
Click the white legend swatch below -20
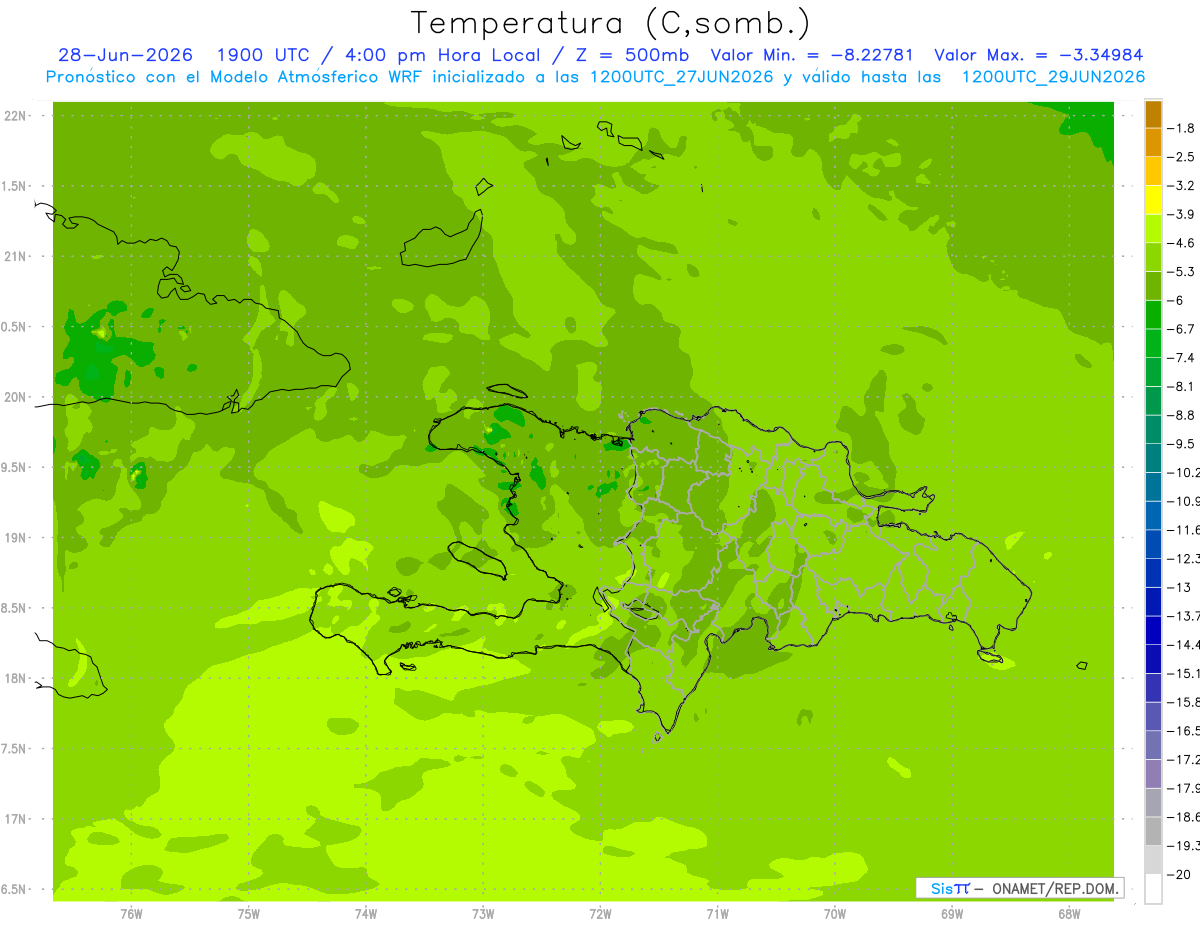click(1153, 889)
